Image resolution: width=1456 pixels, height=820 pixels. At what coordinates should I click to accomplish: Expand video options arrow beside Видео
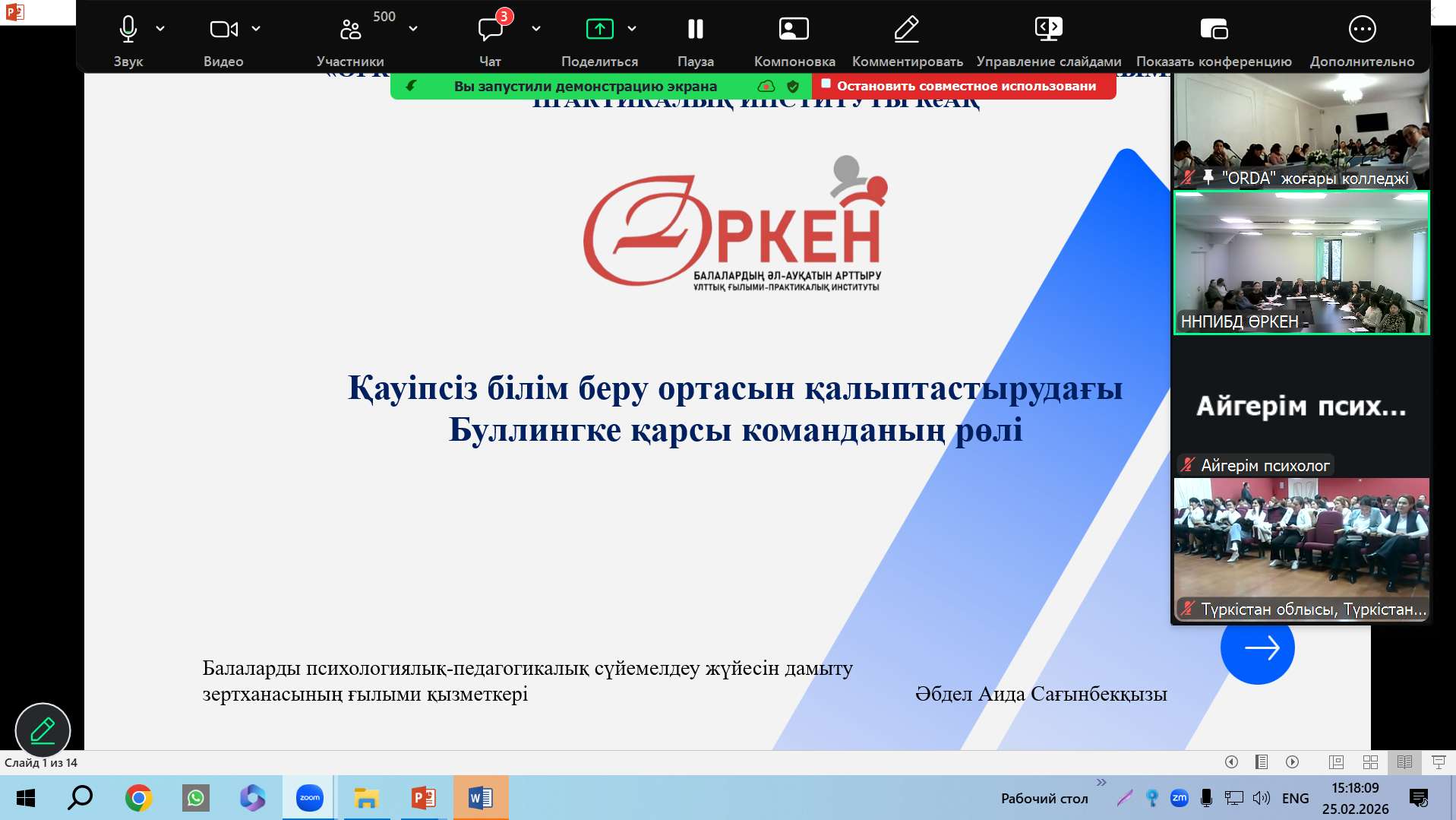[256, 29]
